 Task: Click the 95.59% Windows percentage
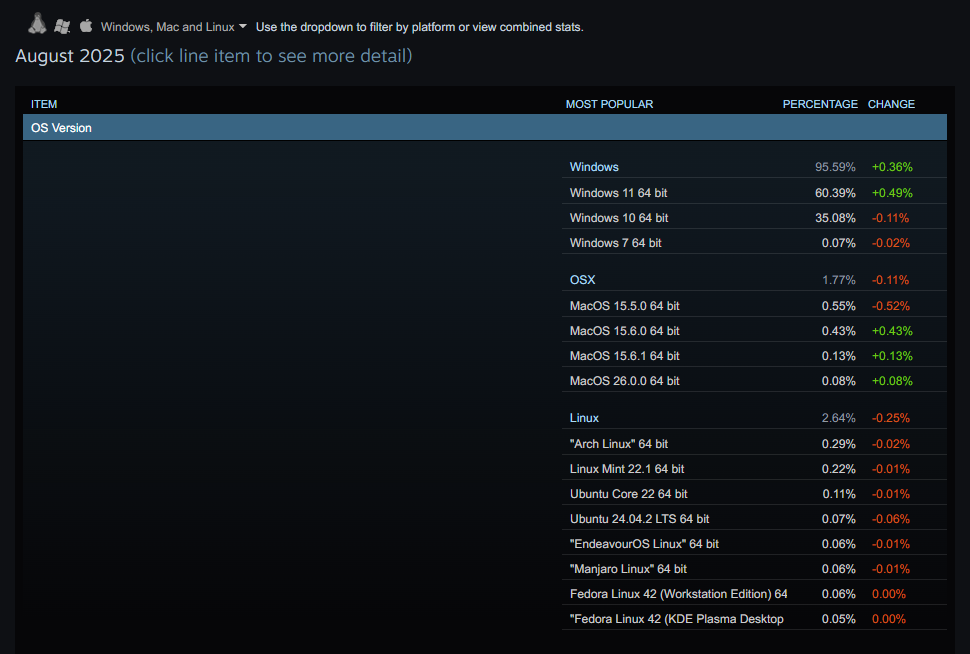(835, 167)
